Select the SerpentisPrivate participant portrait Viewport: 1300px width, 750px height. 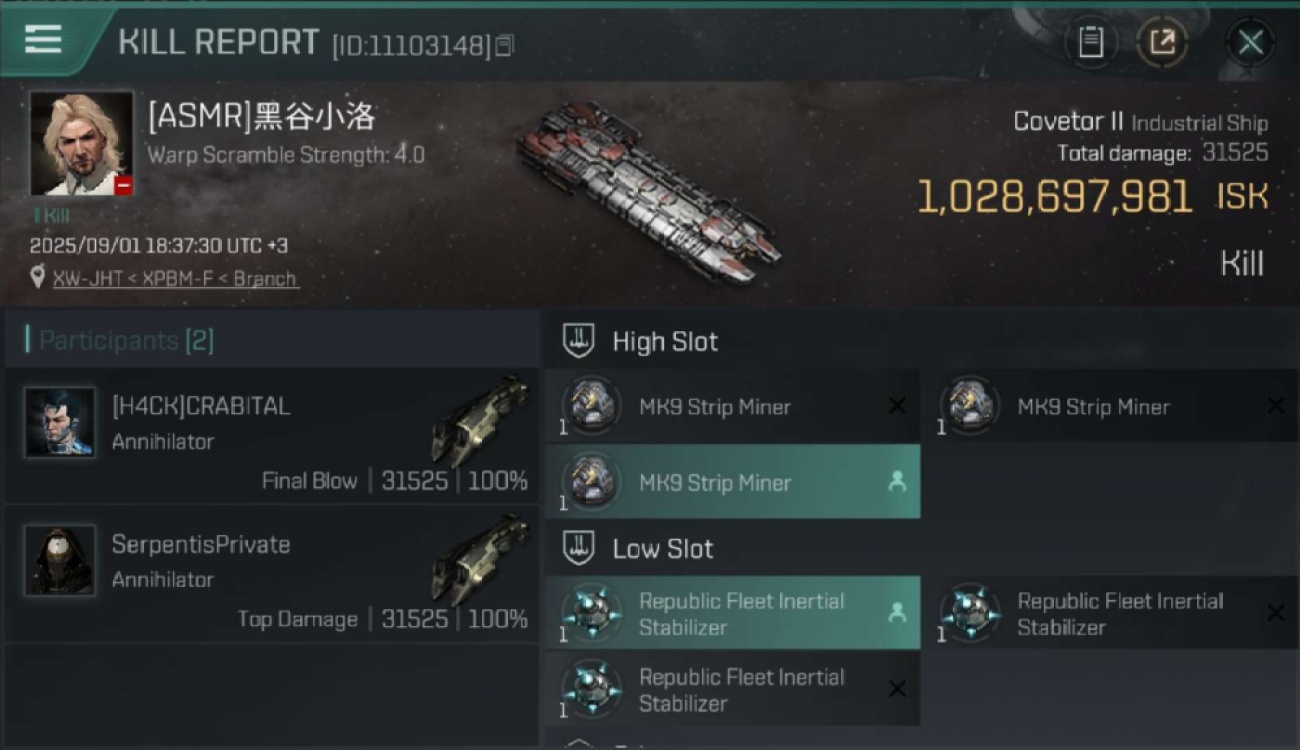(60, 560)
